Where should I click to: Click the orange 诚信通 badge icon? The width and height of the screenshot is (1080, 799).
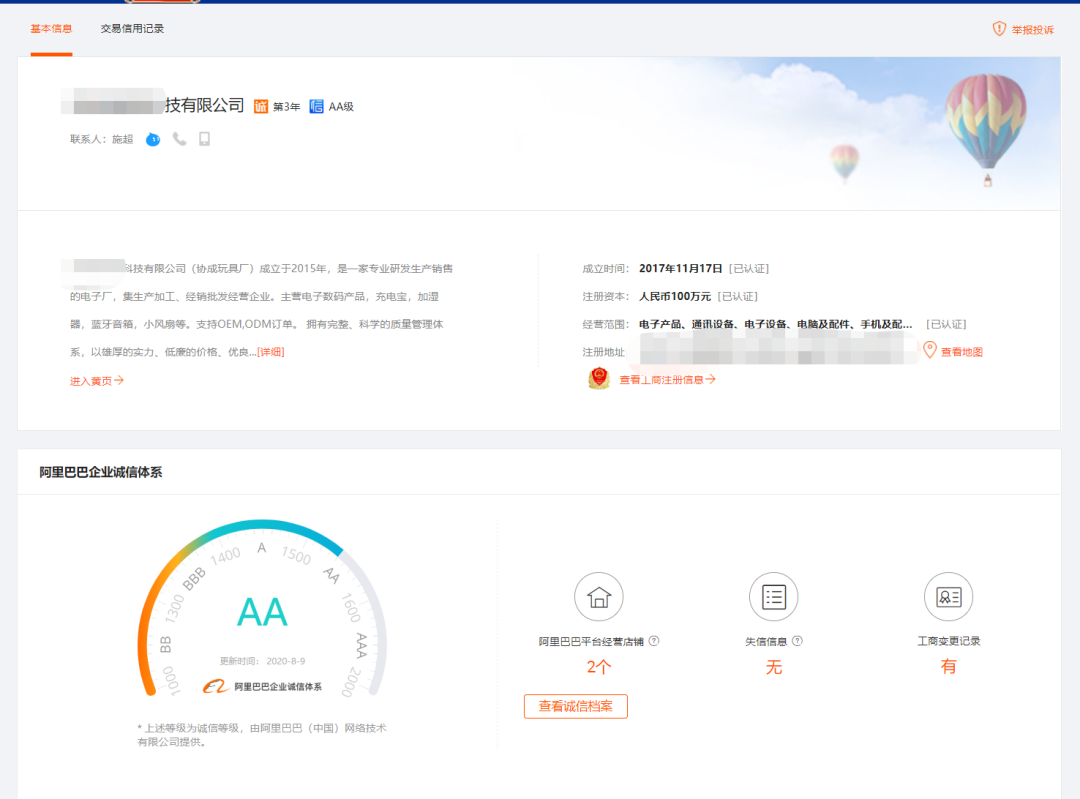pos(260,106)
